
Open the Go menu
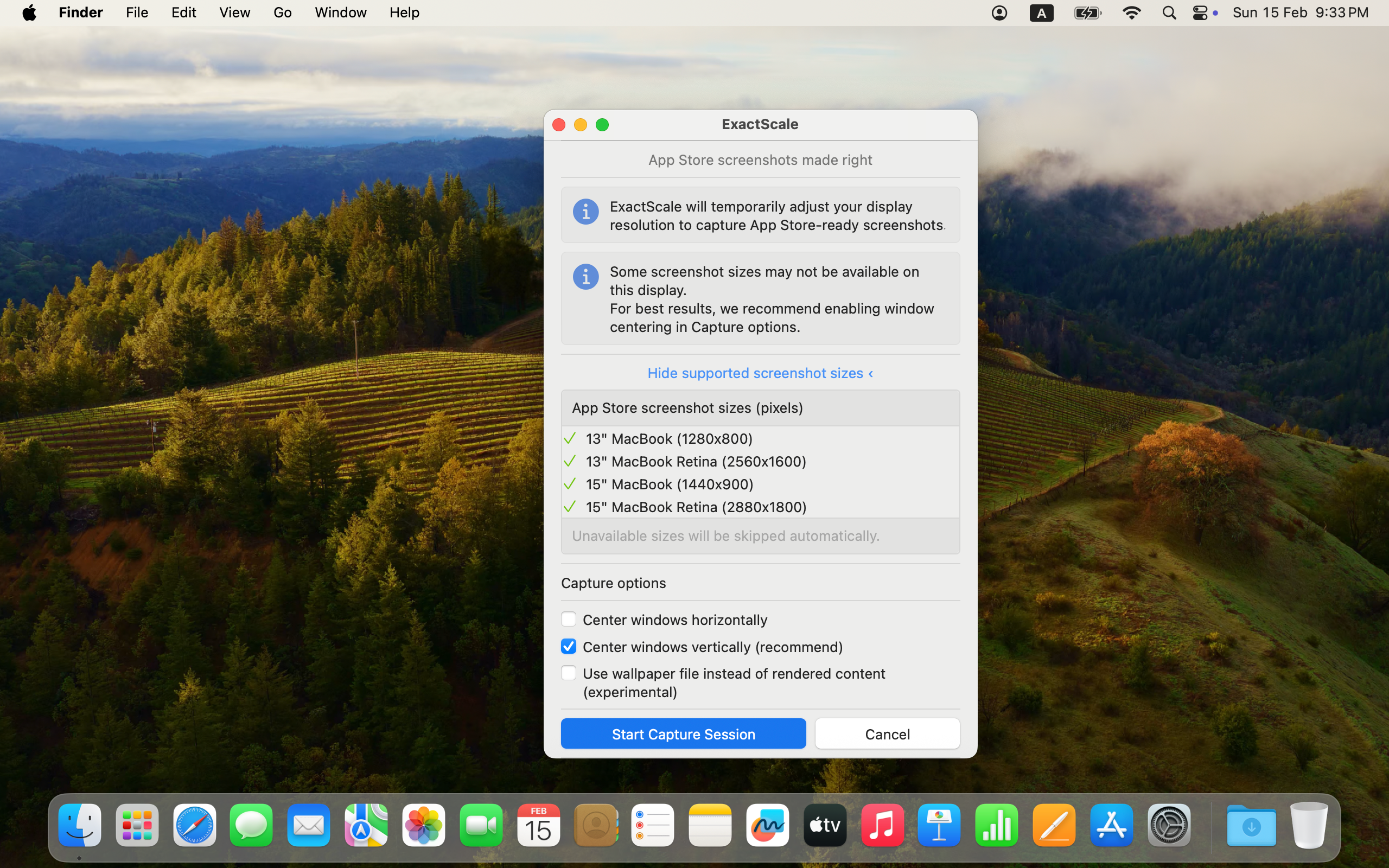(282, 12)
